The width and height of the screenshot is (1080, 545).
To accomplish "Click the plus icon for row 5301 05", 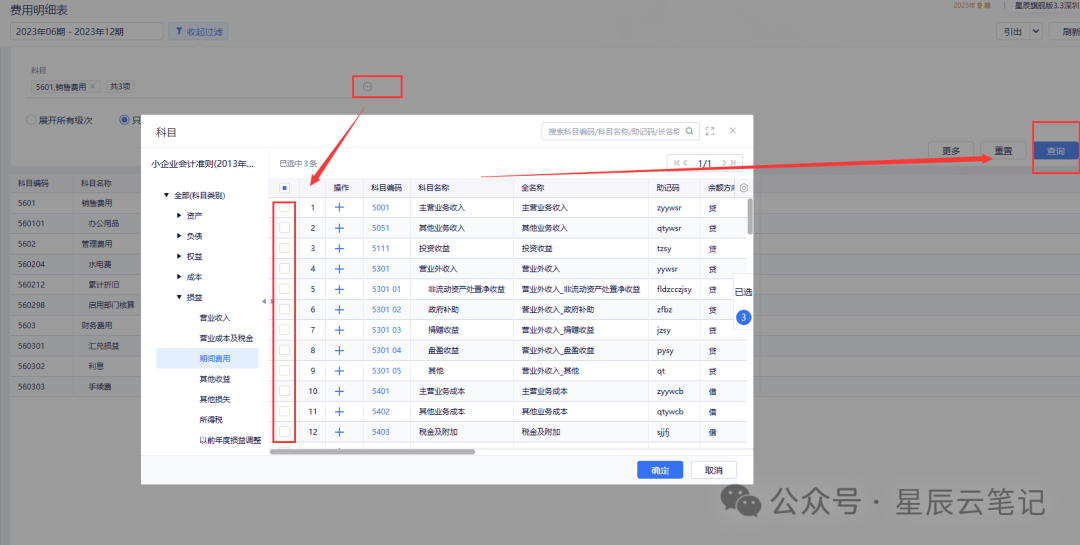I will click(339, 371).
